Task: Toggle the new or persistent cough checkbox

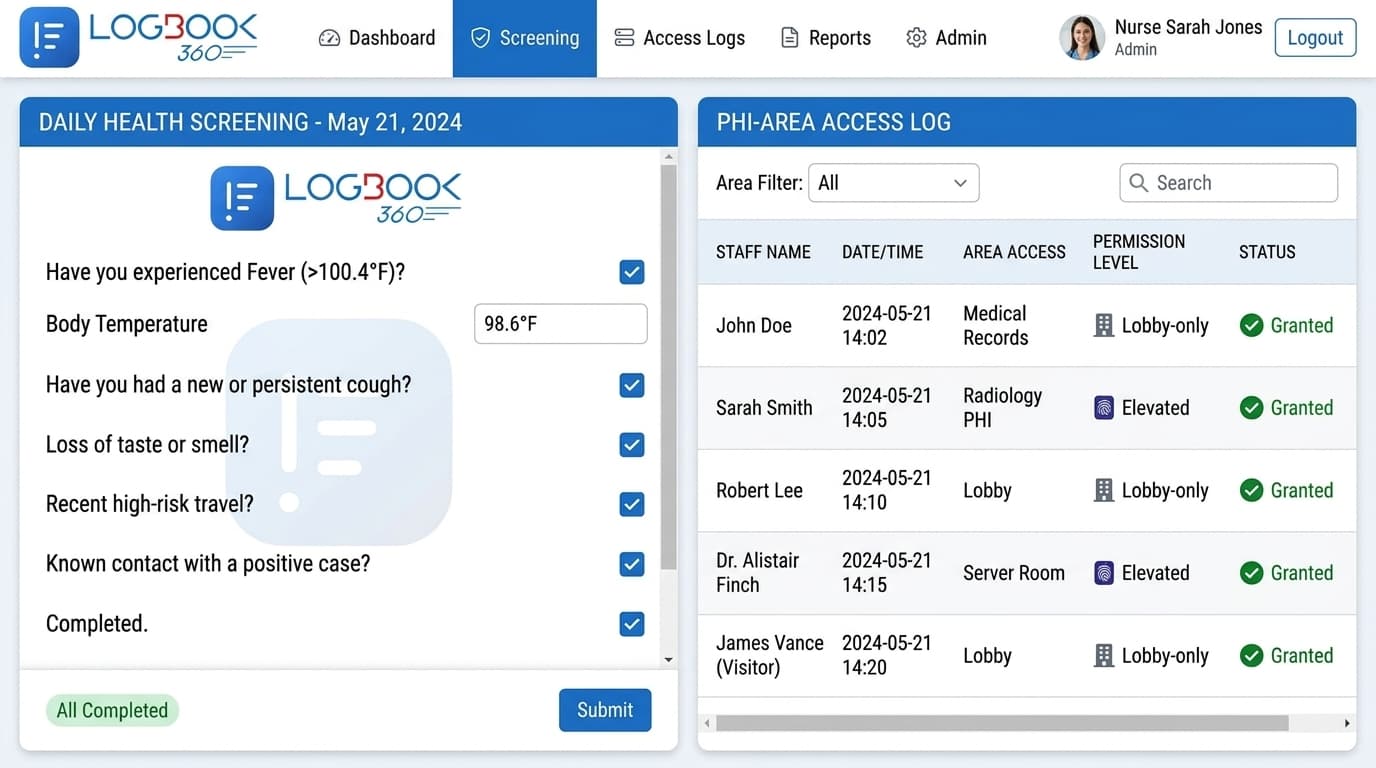Action: [x=632, y=385]
